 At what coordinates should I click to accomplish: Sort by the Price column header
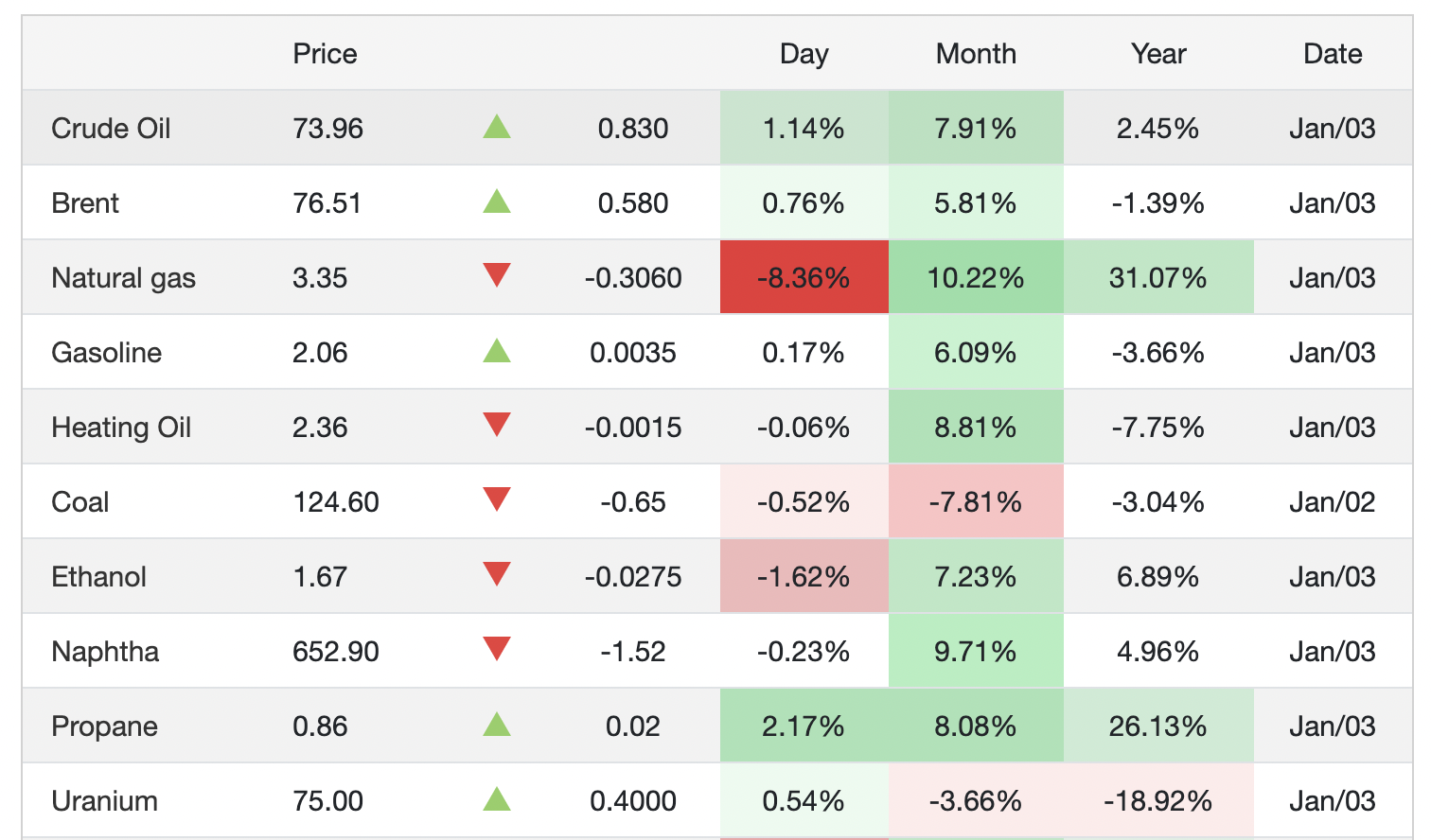tap(325, 54)
